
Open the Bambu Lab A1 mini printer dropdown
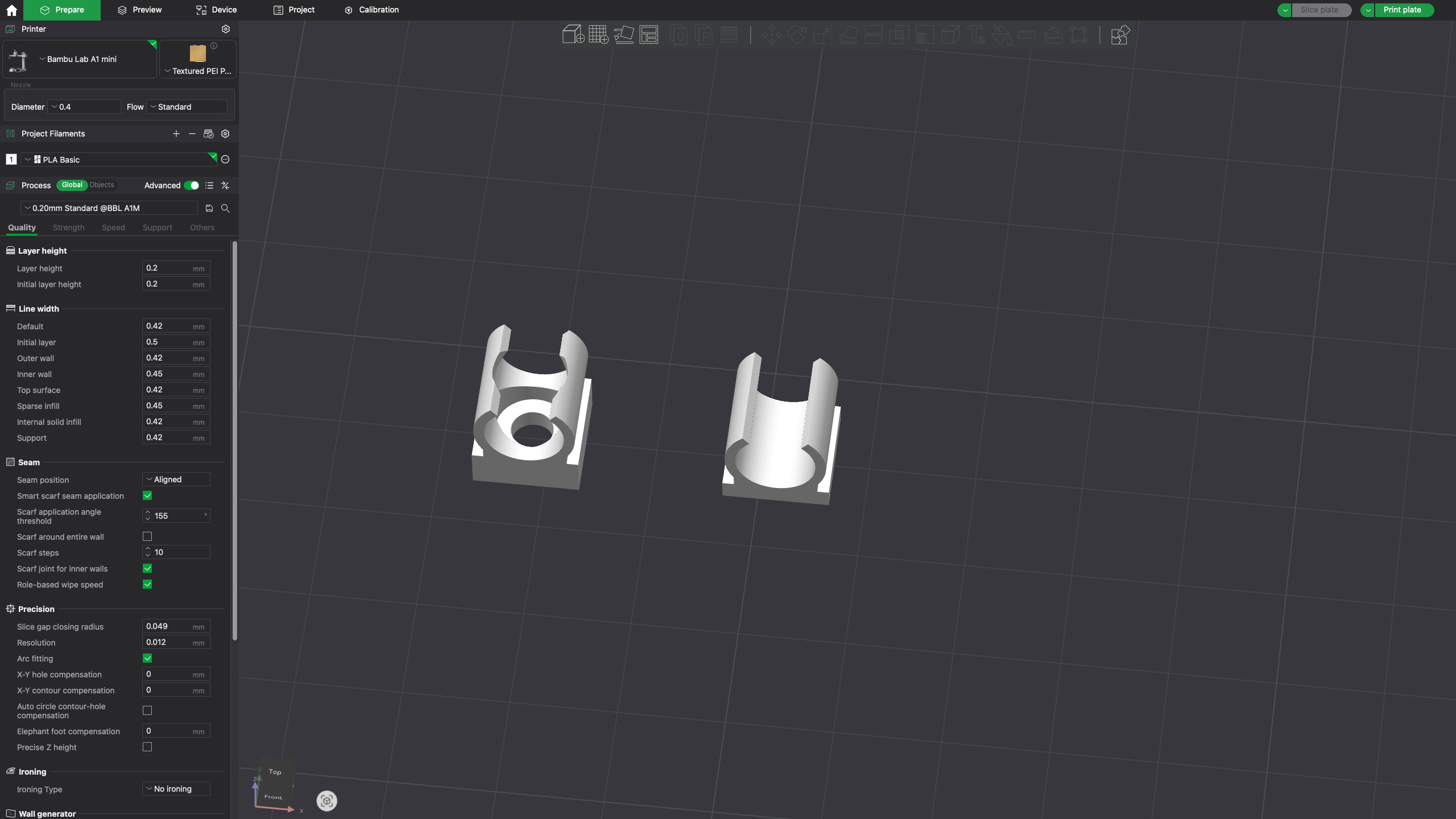80,59
